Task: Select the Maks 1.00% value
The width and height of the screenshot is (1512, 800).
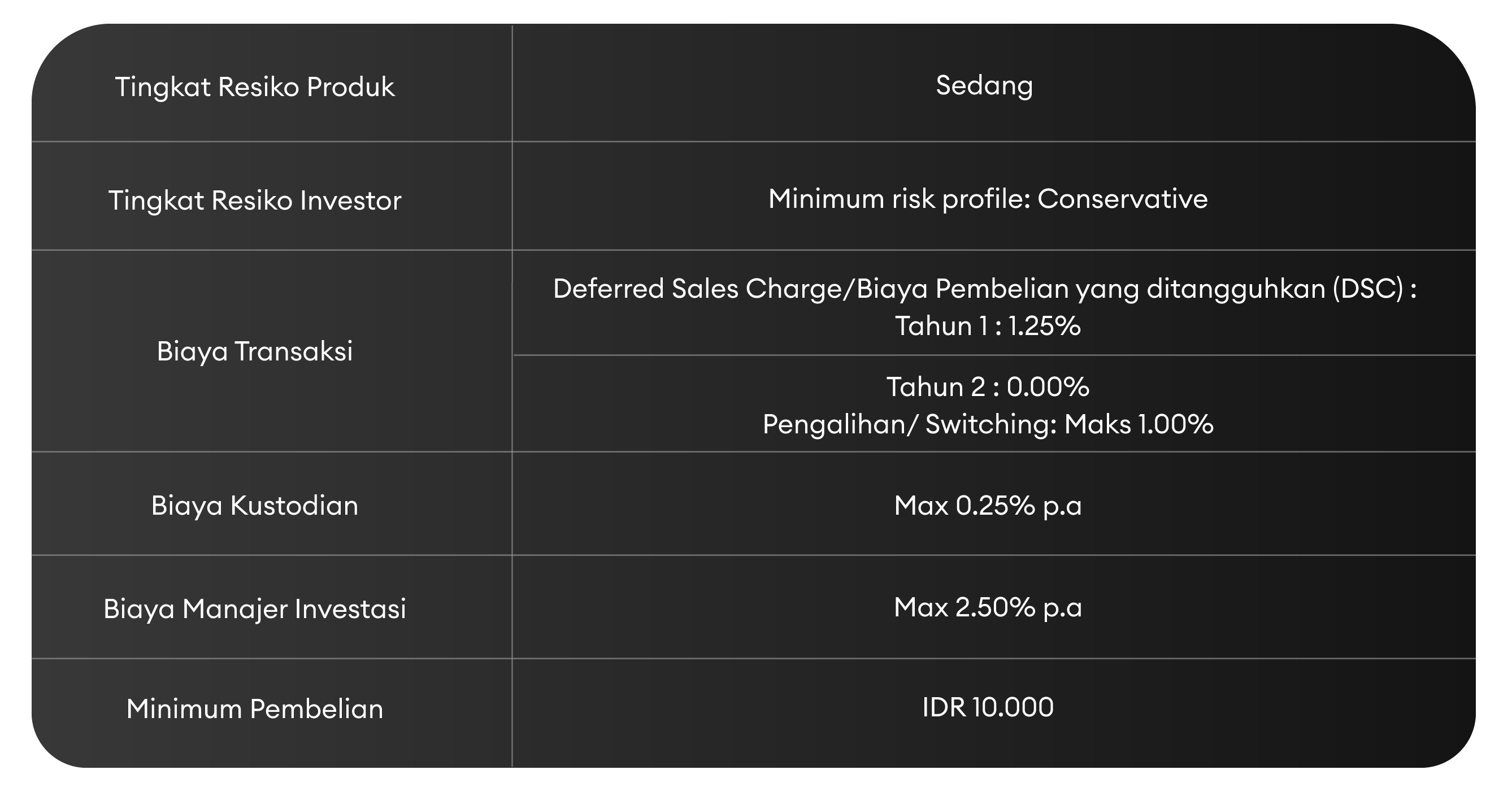Action: [1139, 424]
